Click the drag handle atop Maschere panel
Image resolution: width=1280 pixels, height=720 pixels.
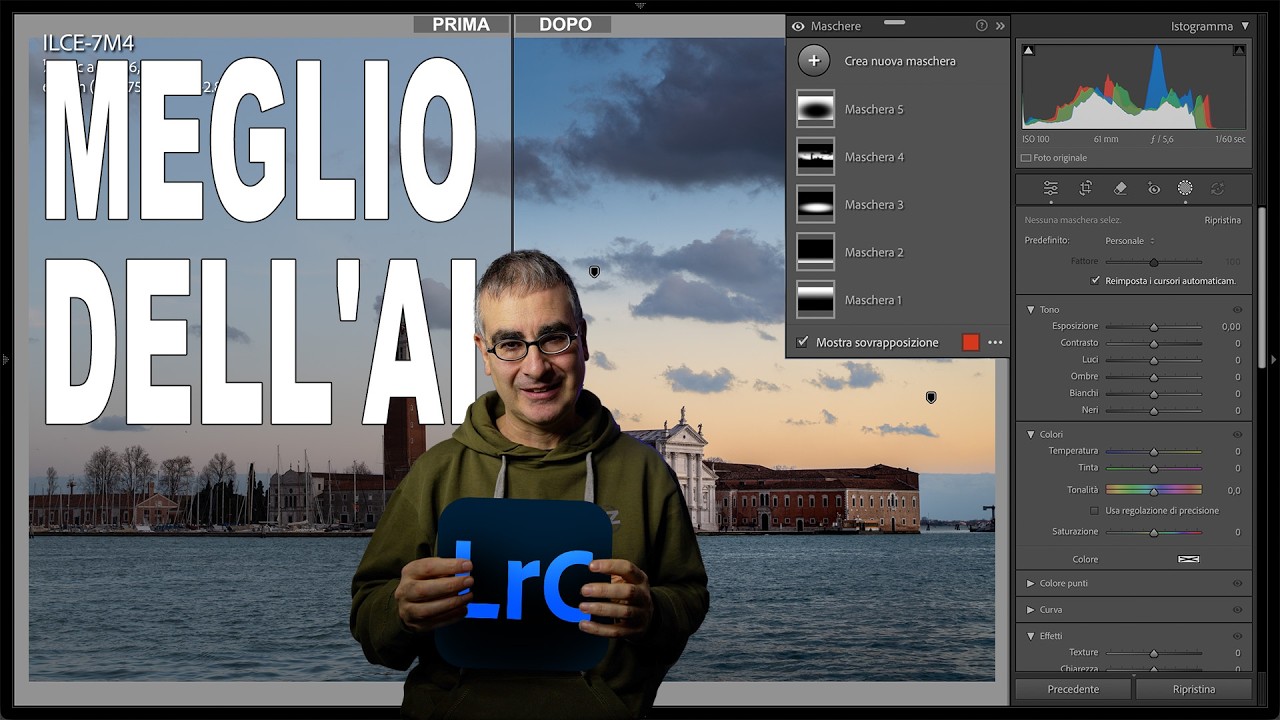tap(895, 21)
